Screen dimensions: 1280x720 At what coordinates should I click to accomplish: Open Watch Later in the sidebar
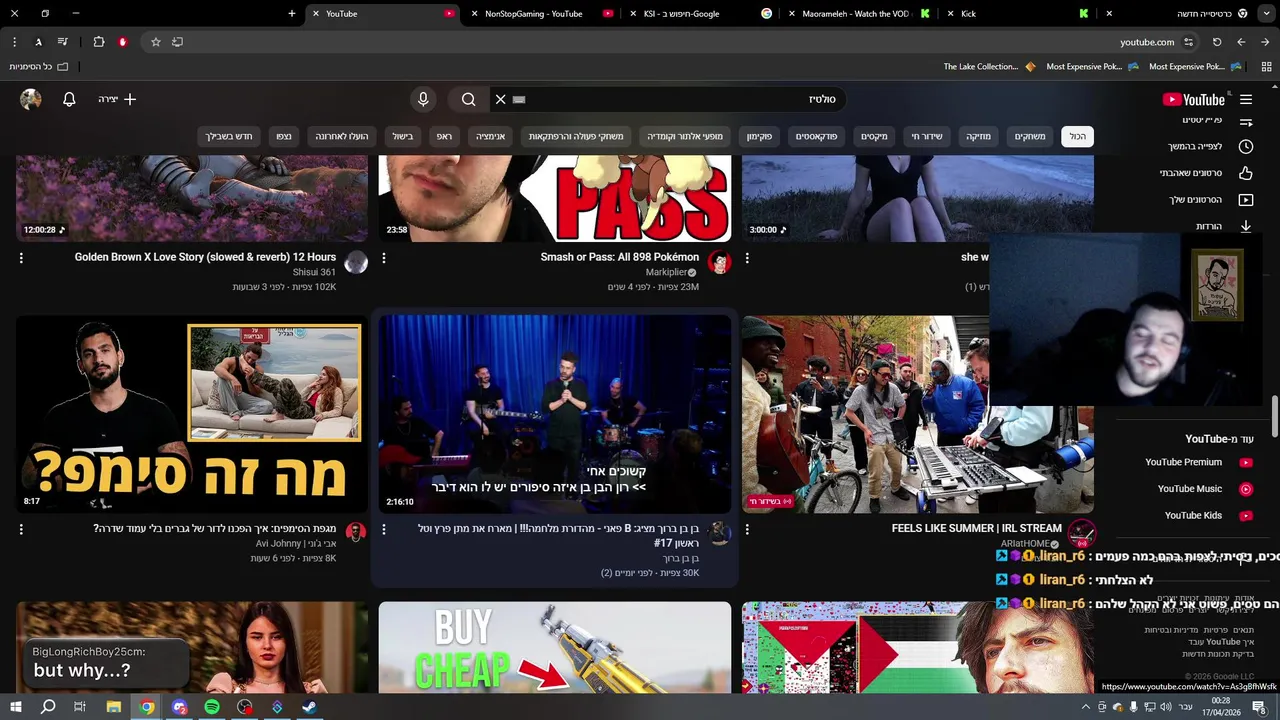pos(1208,146)
